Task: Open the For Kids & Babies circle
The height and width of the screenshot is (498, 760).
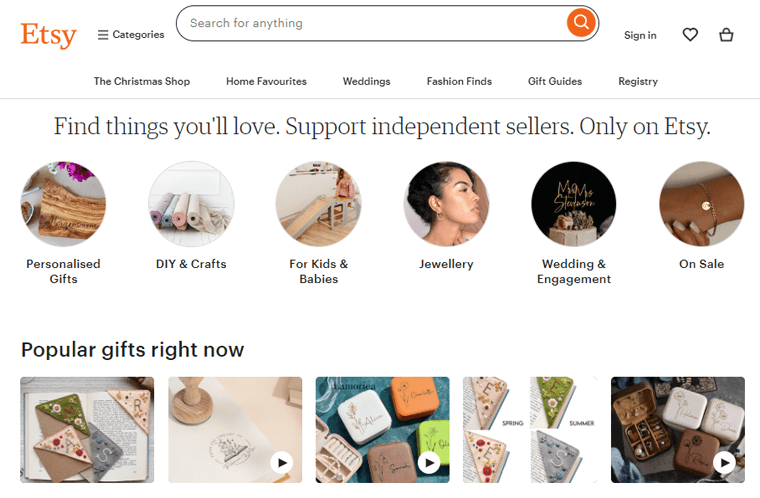Action: [318, 204]
